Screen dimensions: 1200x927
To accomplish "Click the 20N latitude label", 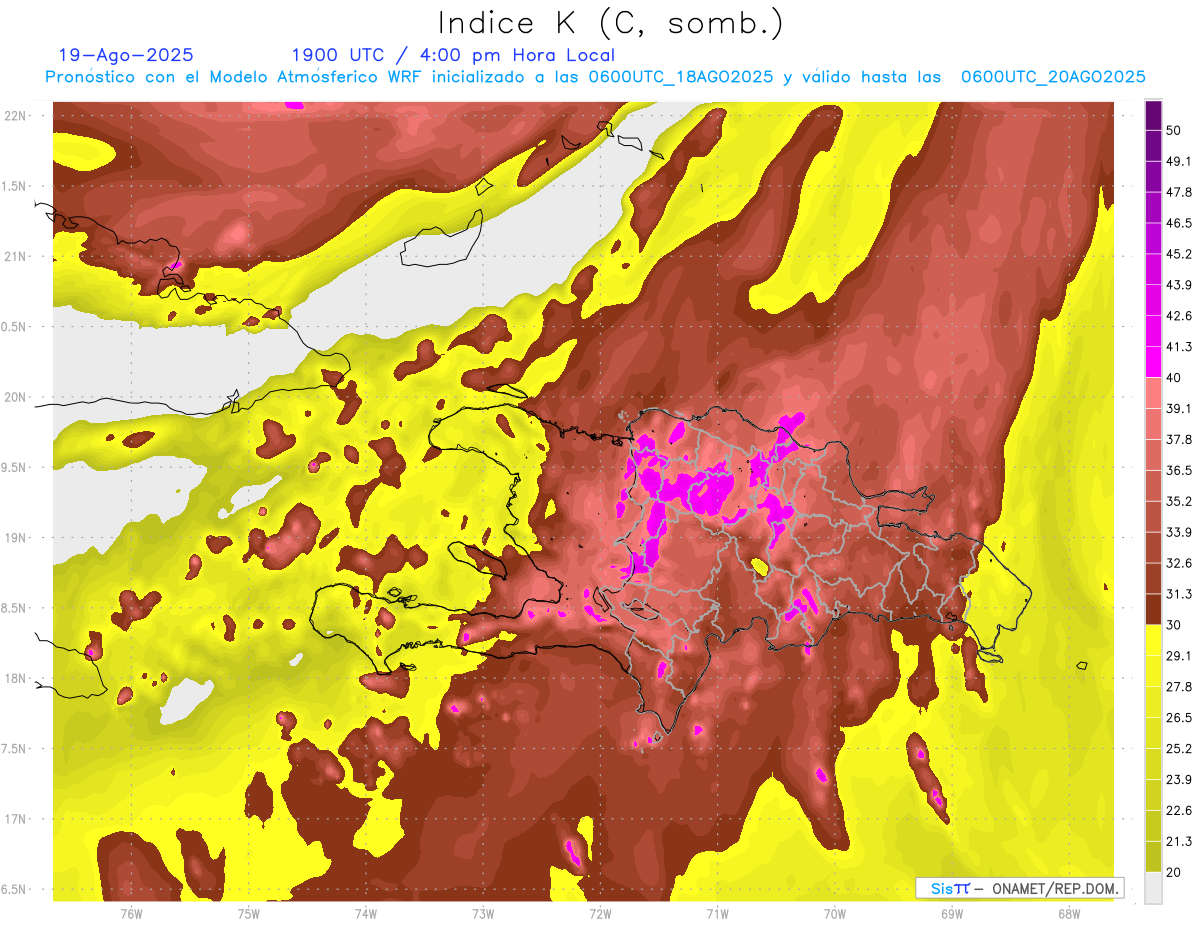I will coord(16,398).
